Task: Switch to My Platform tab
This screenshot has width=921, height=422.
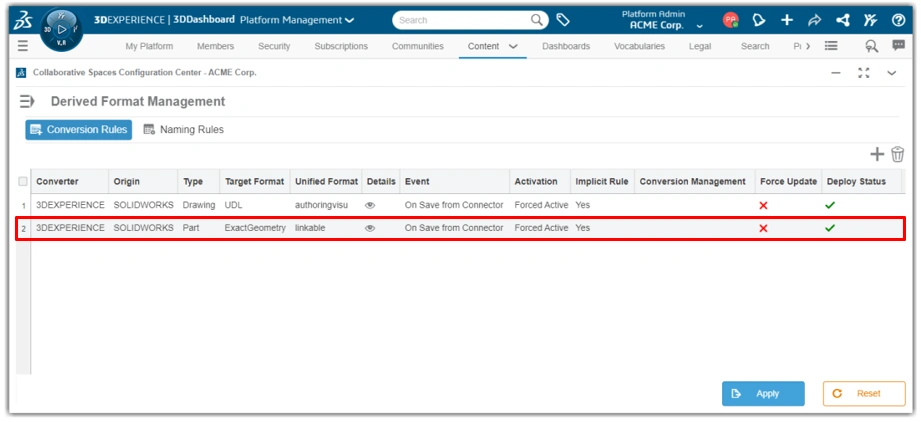Action: [x=149, y=46]
